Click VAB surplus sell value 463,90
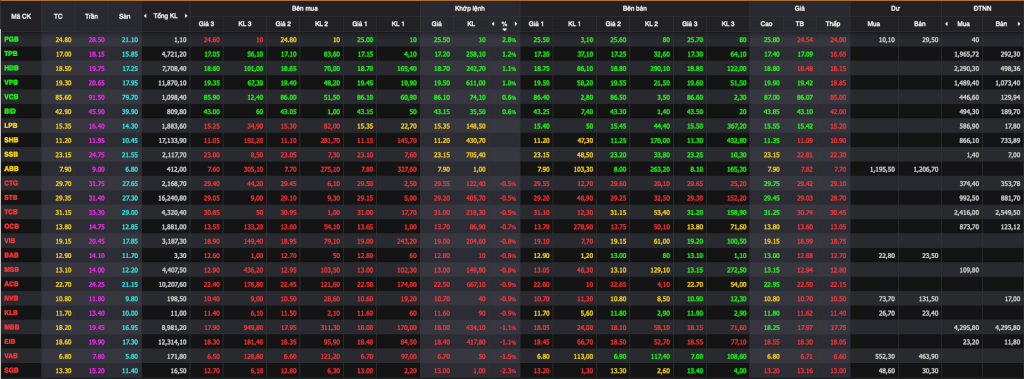The height and width of the screenshot is (379, 1024). click(x=927, y=356)
